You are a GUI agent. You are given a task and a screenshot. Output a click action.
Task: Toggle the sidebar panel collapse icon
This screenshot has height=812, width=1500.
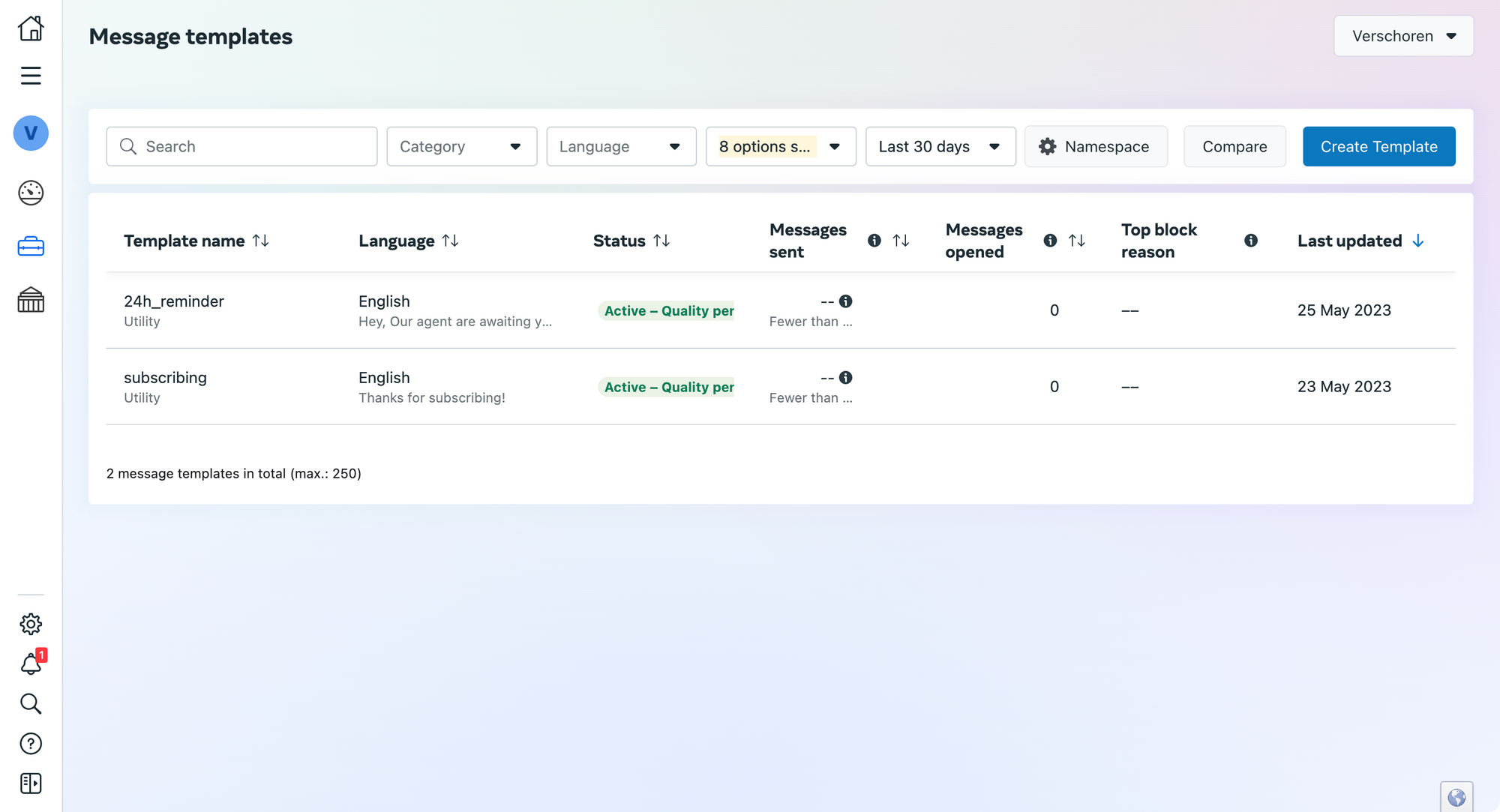click(x=31, y=783)
